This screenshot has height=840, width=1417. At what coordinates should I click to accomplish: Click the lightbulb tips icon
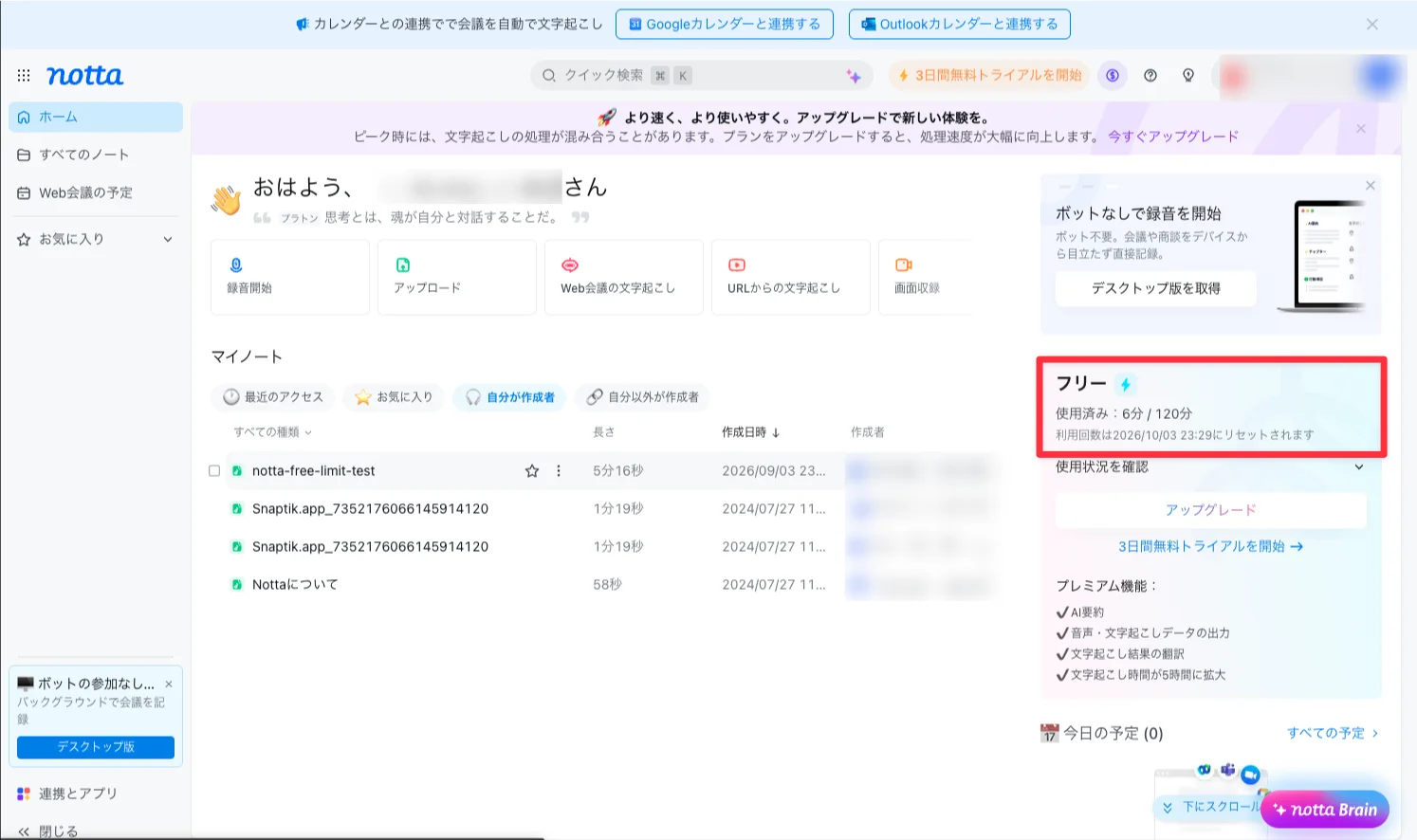tap(1188, 75)
